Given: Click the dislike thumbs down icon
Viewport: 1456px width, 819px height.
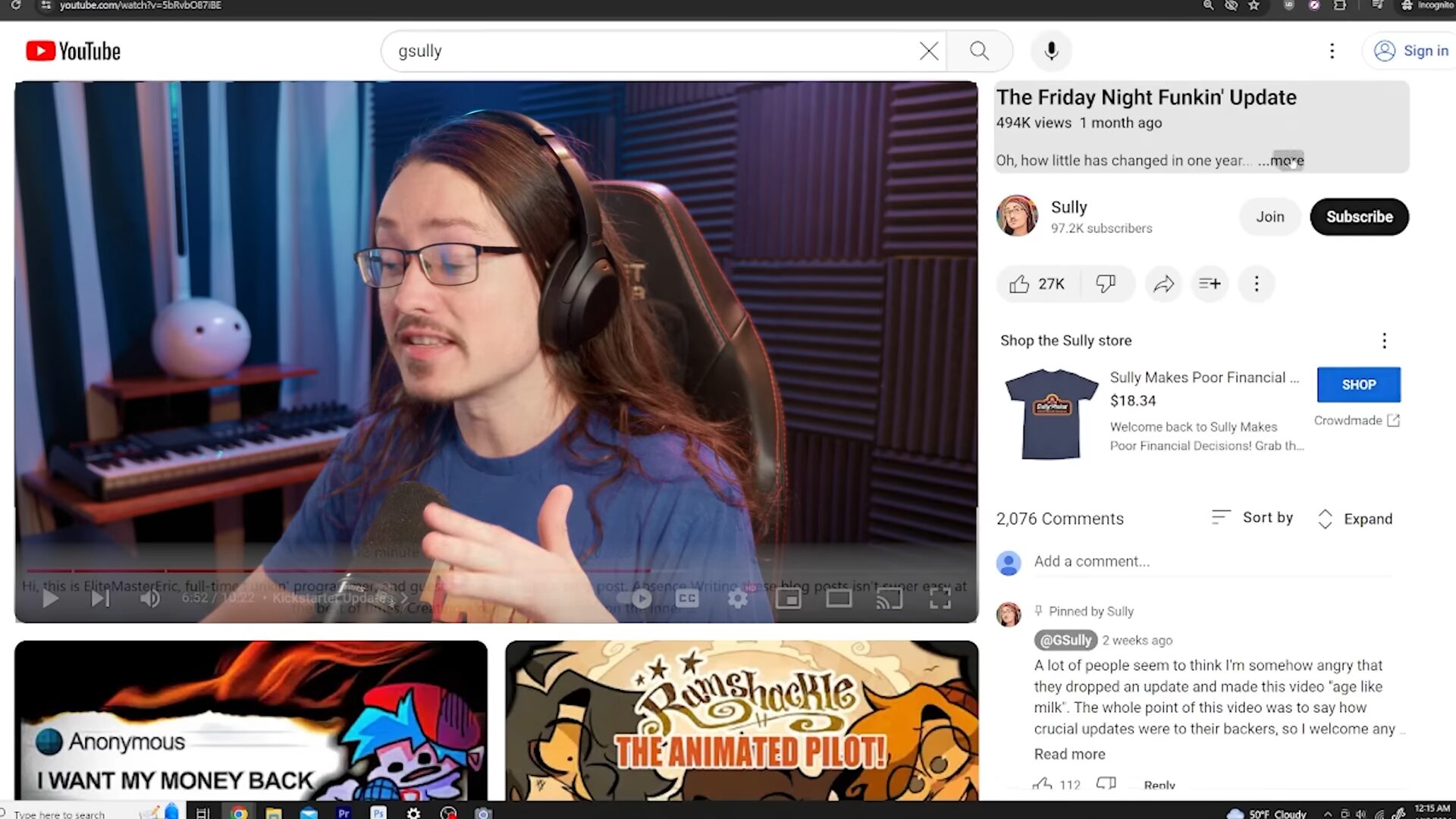Looking at the screenshot, I should coord(1106,284).
